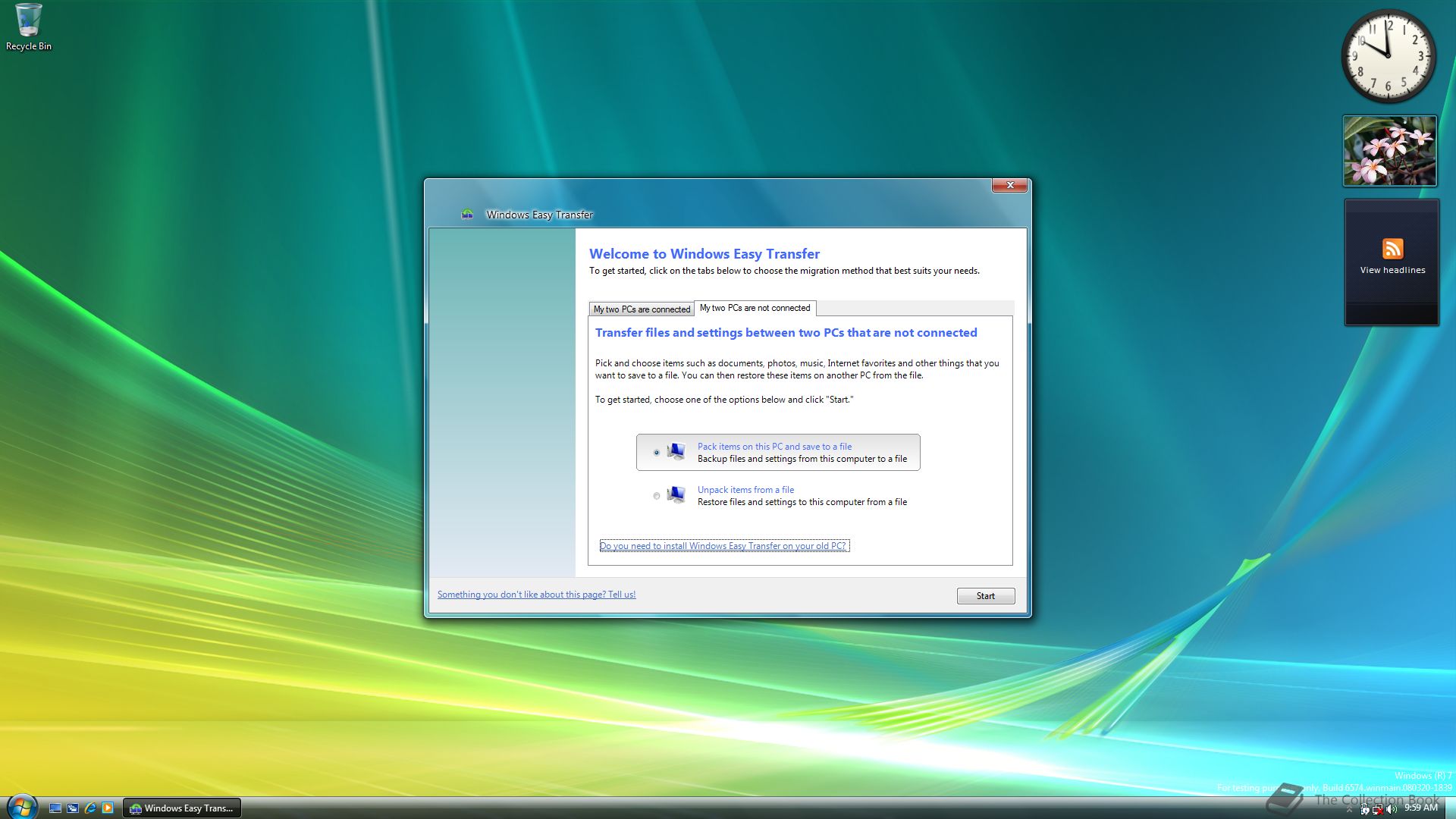Open the install Easy Transfer on old PC link

[x=724, y=546]
